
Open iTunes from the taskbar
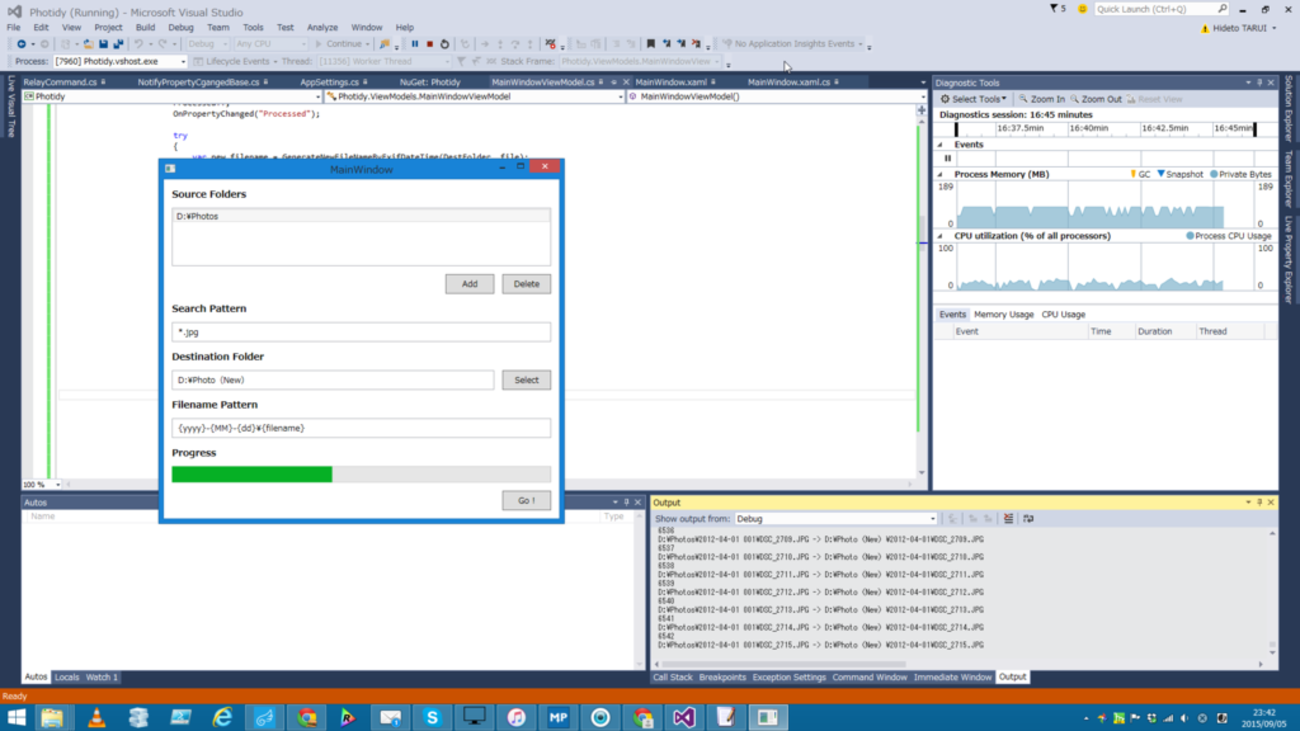point(516,717)
